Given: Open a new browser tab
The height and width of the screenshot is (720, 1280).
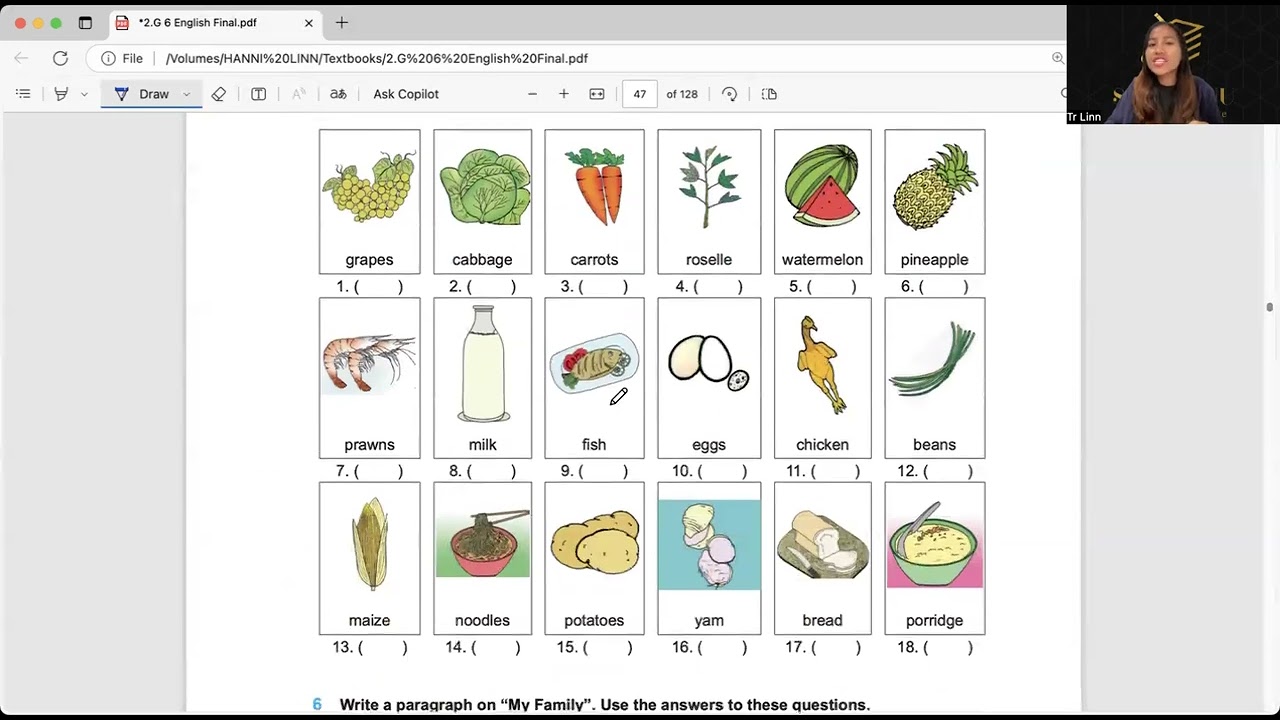Looking at the screenshot, I should (342, 22).
